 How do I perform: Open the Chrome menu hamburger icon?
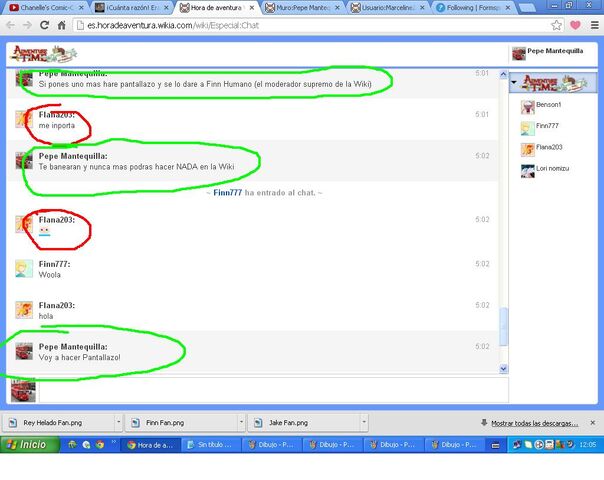[x=595, y=25]
